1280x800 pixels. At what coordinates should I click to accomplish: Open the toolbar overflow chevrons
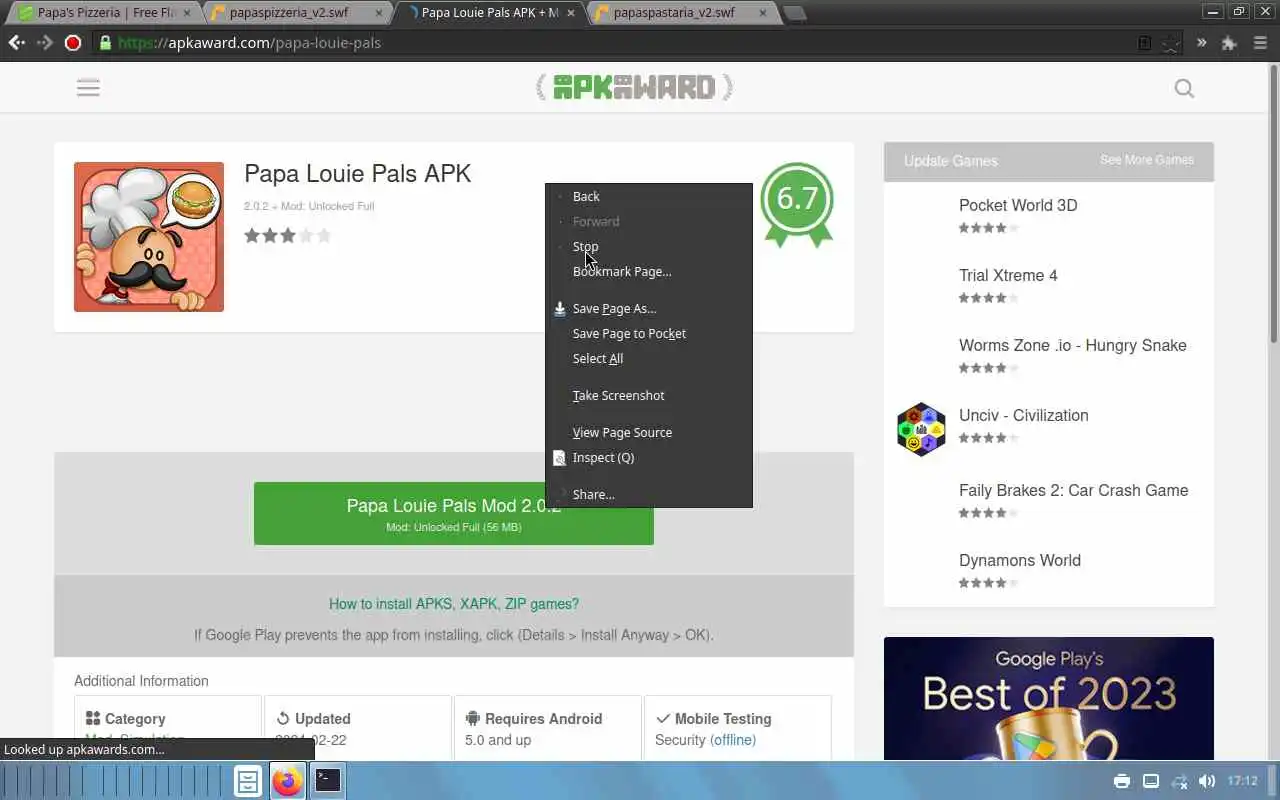point(1201,43)
